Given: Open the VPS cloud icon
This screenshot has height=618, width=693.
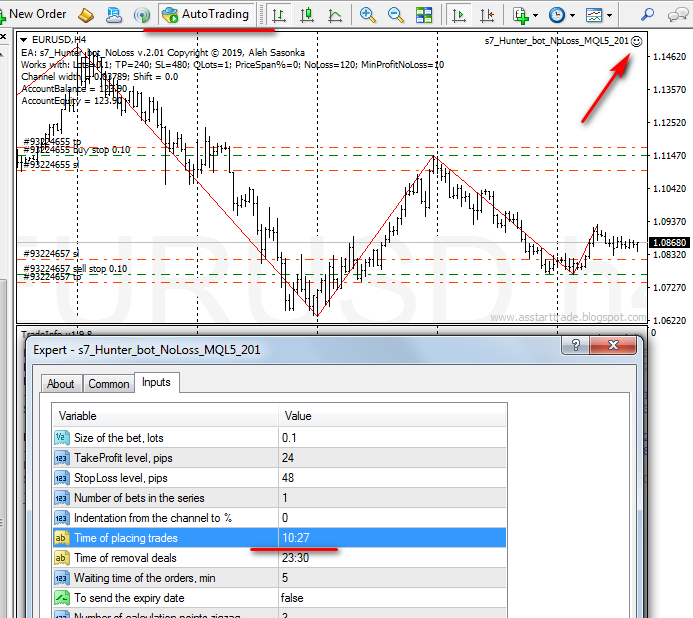Looking at the screenshot, I should click(114, 15).
